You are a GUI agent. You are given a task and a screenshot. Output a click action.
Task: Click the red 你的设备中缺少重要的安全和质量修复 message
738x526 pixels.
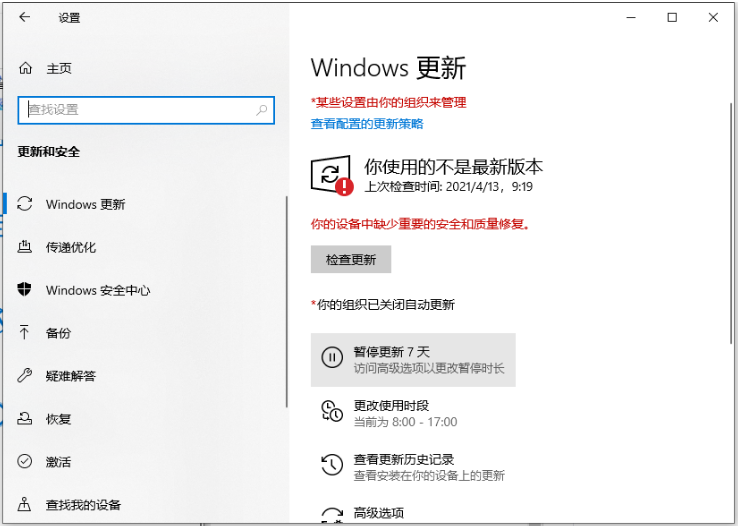tap(421, 224)
